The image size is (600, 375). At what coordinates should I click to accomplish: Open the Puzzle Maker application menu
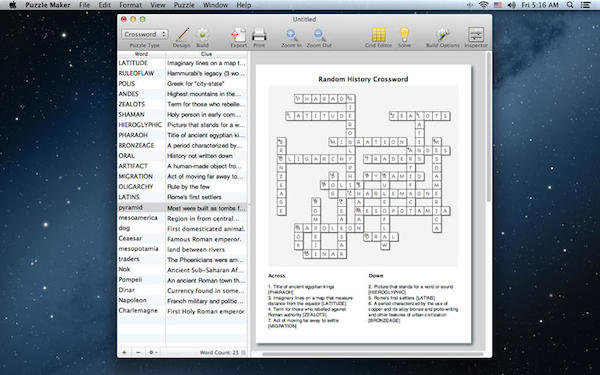click(x=48, y=5)
